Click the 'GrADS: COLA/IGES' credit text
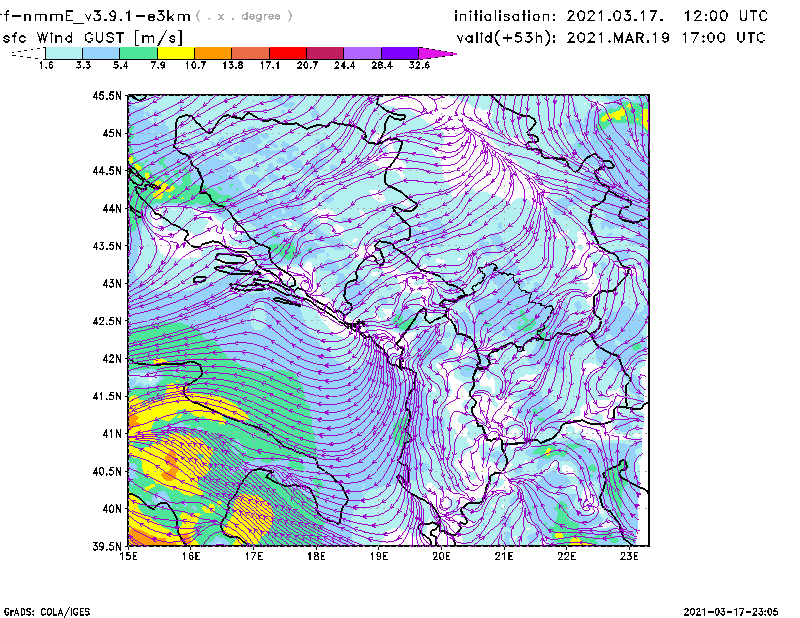The image size is (800, 618). [x=47, y=612]
